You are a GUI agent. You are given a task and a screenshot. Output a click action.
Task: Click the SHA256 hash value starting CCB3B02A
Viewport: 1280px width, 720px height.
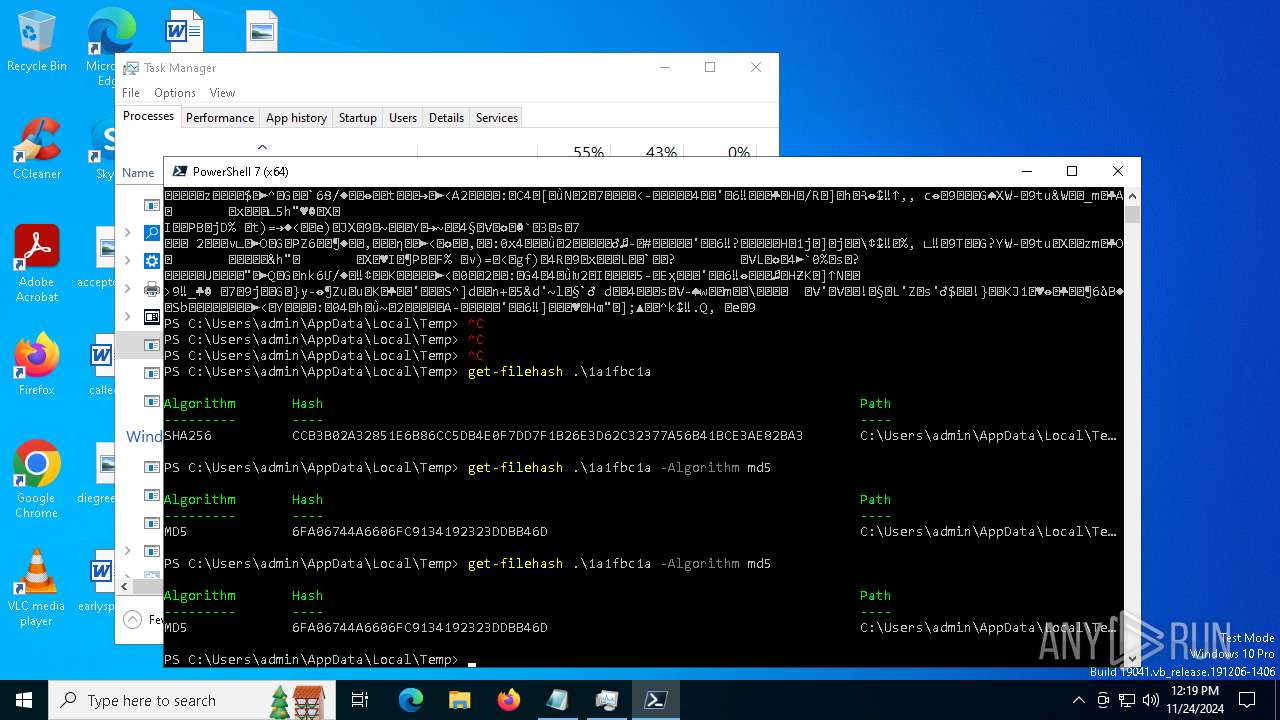[x=547, y=436]
